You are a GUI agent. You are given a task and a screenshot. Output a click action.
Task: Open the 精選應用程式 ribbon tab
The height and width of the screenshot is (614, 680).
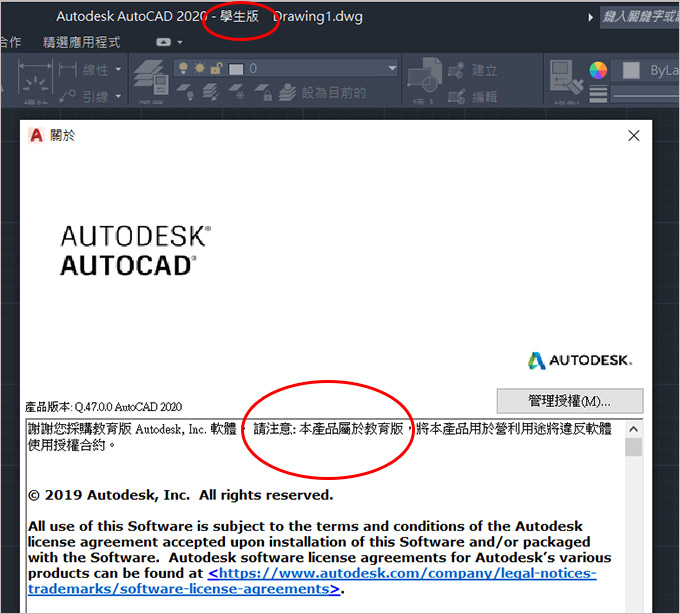[x=81, y=42]
